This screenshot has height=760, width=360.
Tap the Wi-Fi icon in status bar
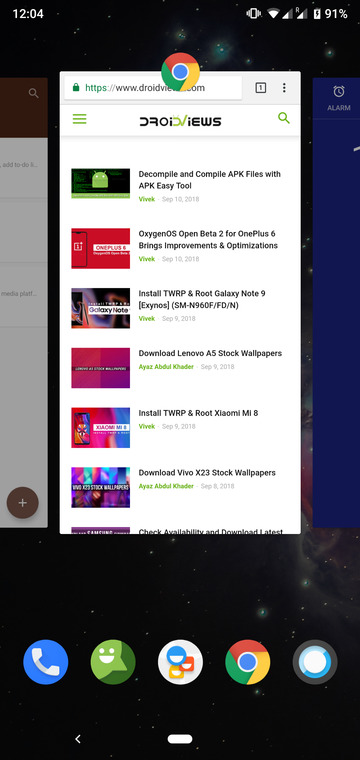pos(274,14)
